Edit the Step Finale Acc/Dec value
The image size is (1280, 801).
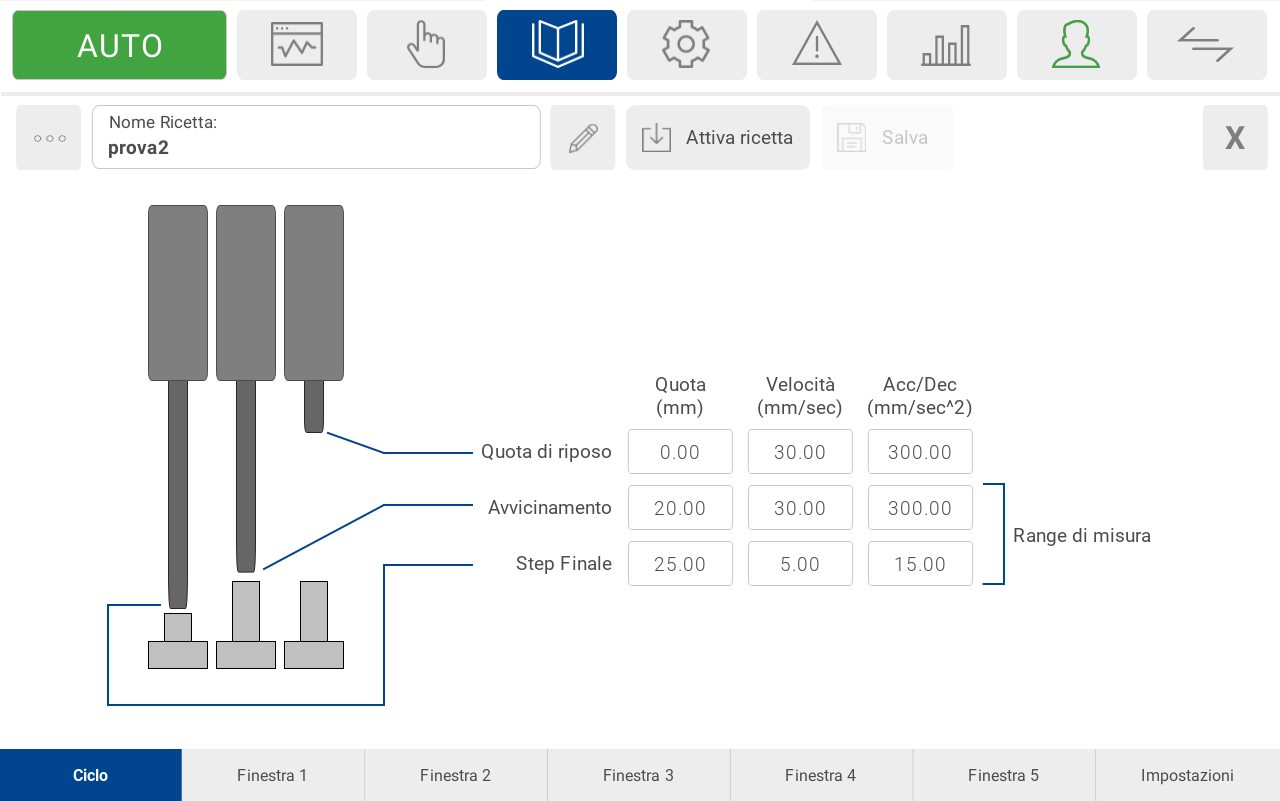click(920, 564)
